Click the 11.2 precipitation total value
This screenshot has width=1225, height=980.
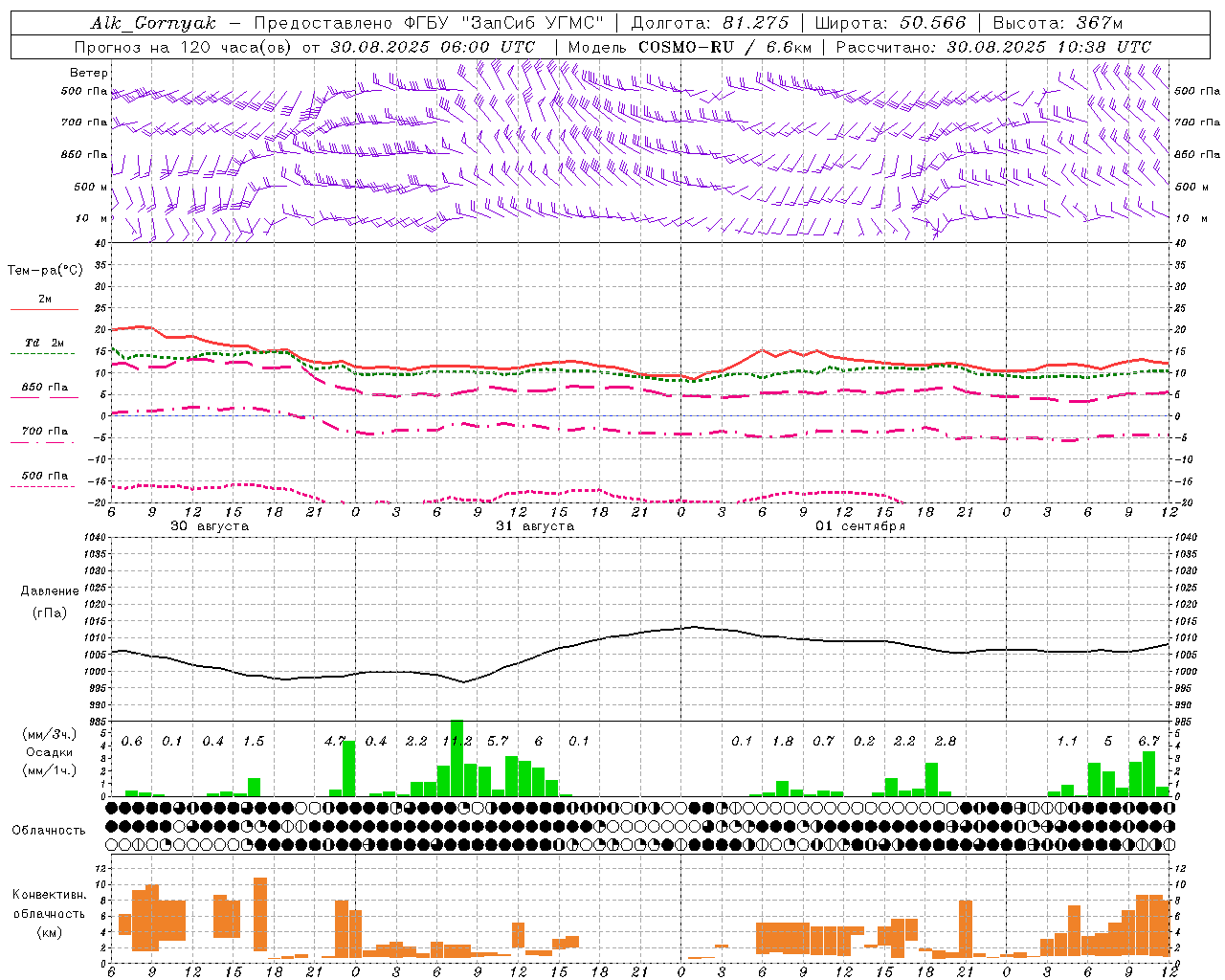(x=457, y=742)
